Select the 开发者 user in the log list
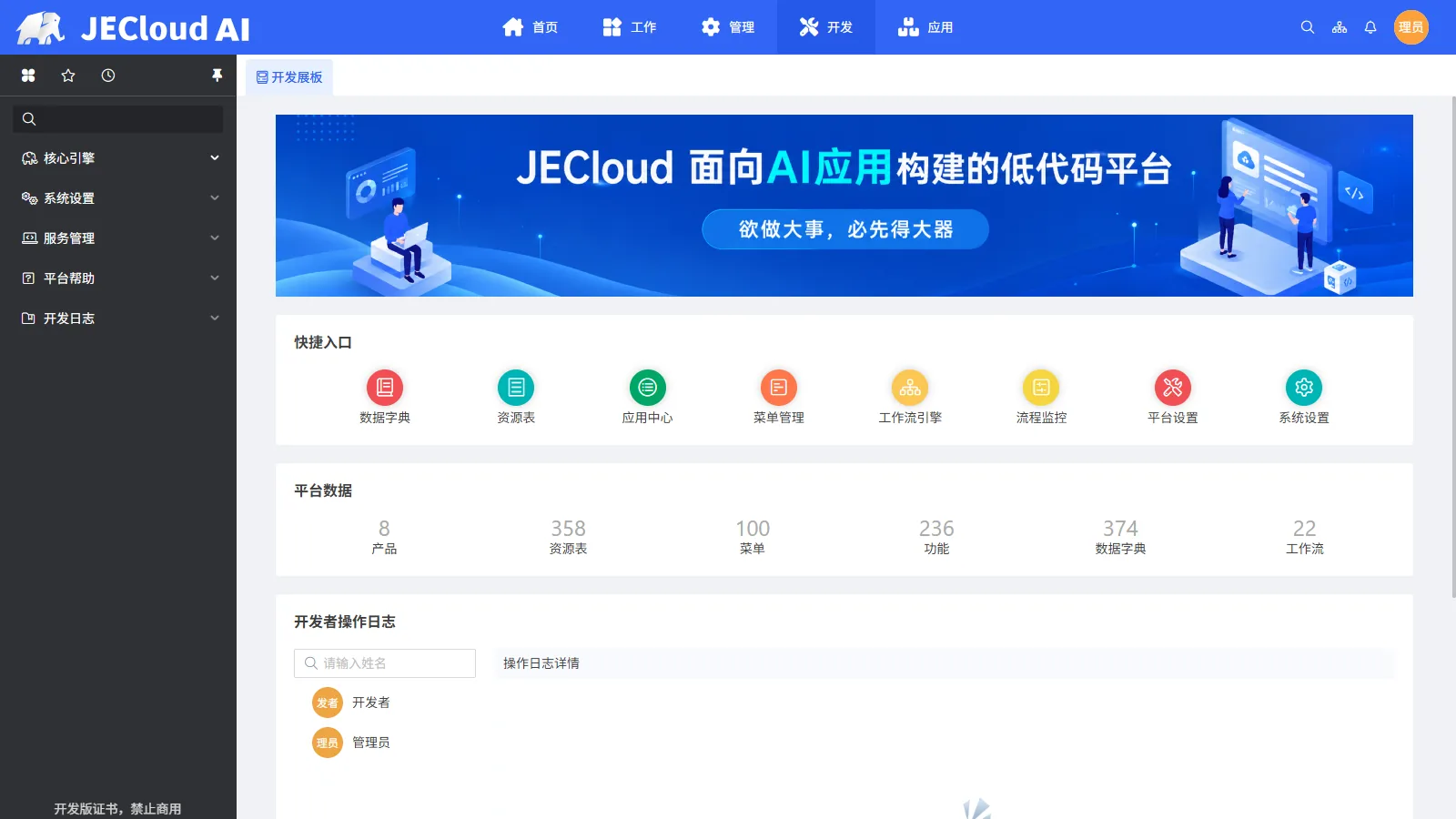The height and width of the screenshot is (819, 1456). 351,703
